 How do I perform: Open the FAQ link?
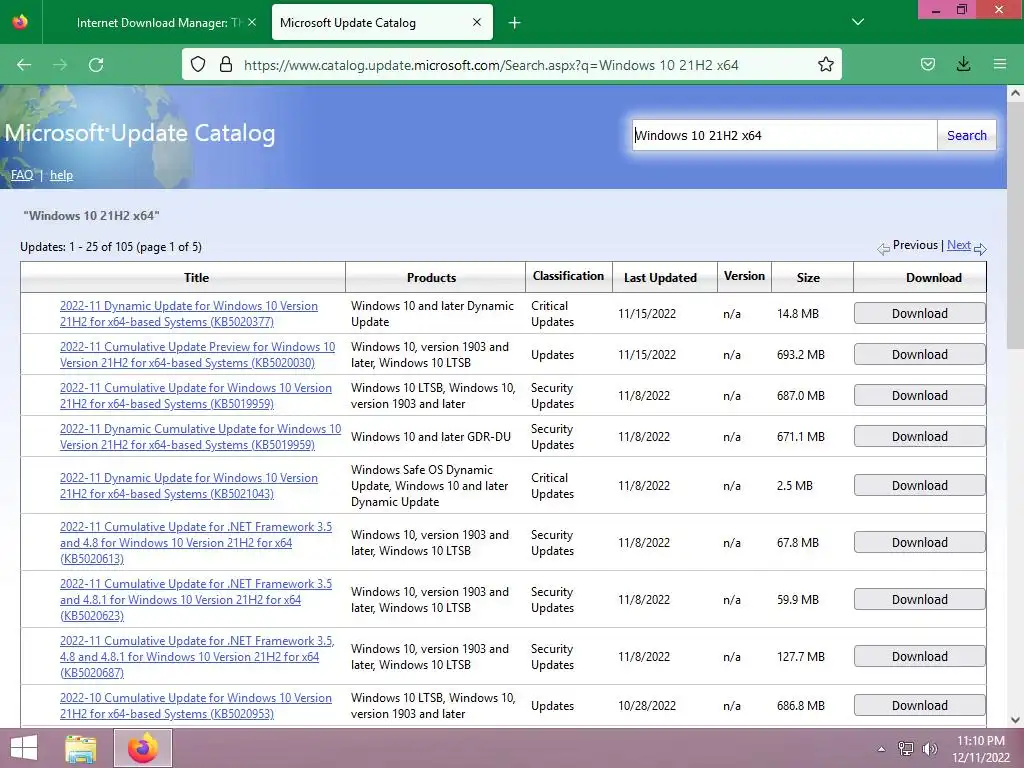(22, 175)
